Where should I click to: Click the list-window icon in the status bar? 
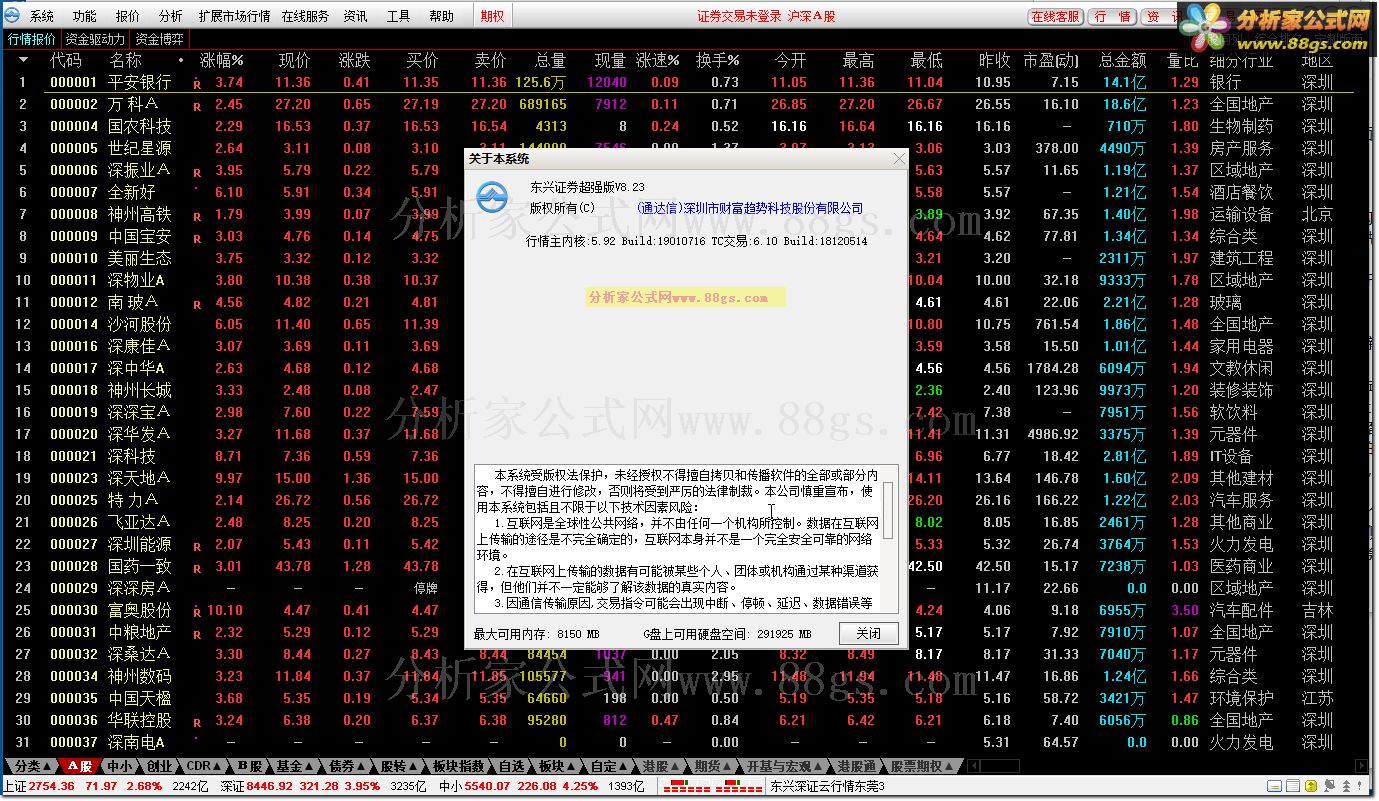pyautogui.click(x=1293, y=786)
